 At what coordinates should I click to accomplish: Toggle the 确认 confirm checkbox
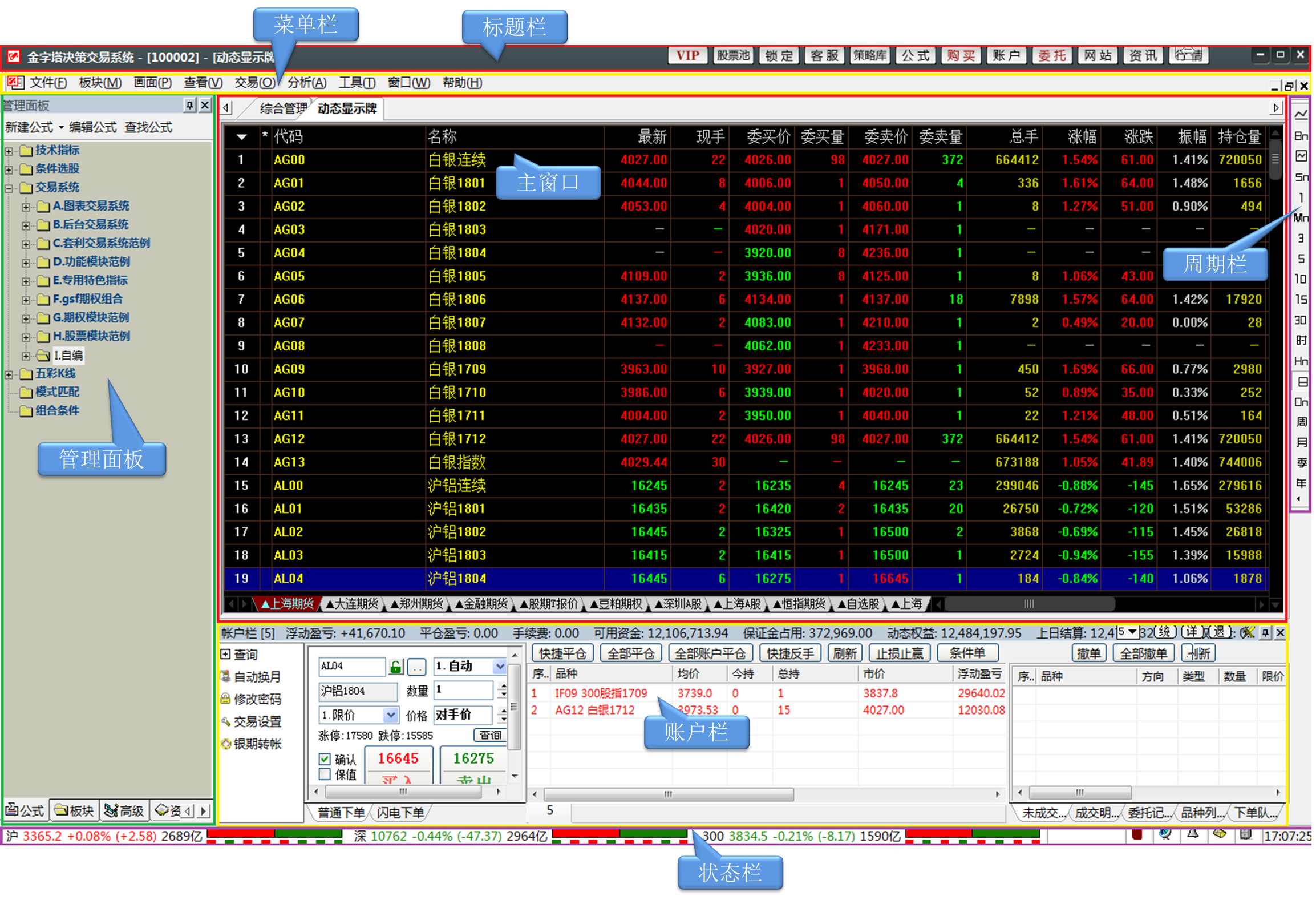click(325, 759)
